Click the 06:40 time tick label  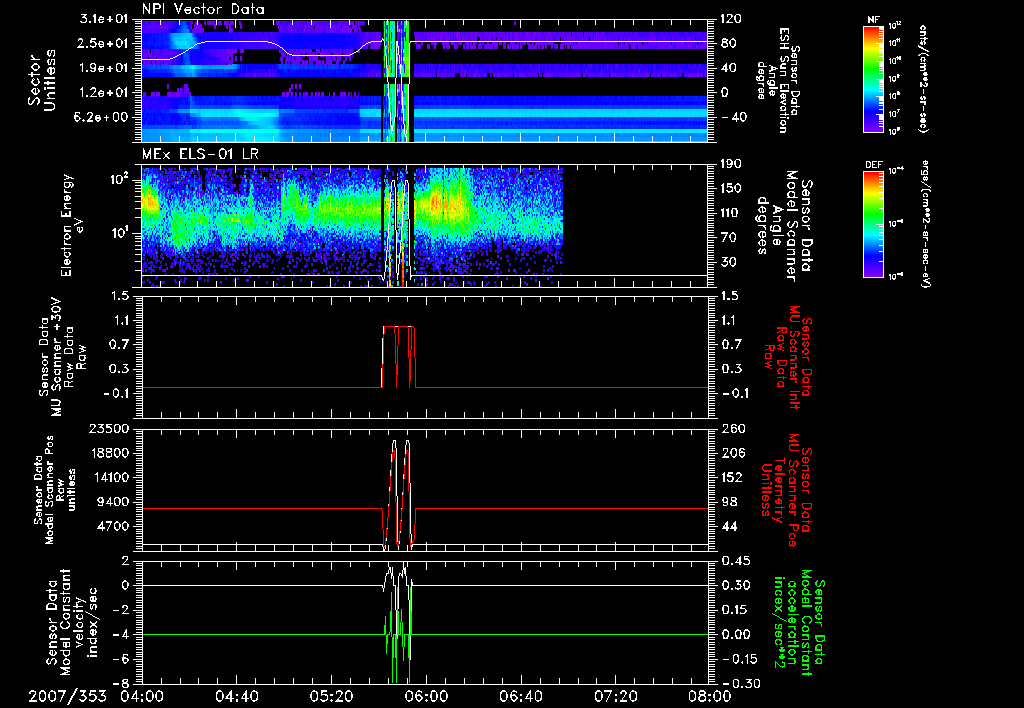pyautogui.click(x=520, y=696)
